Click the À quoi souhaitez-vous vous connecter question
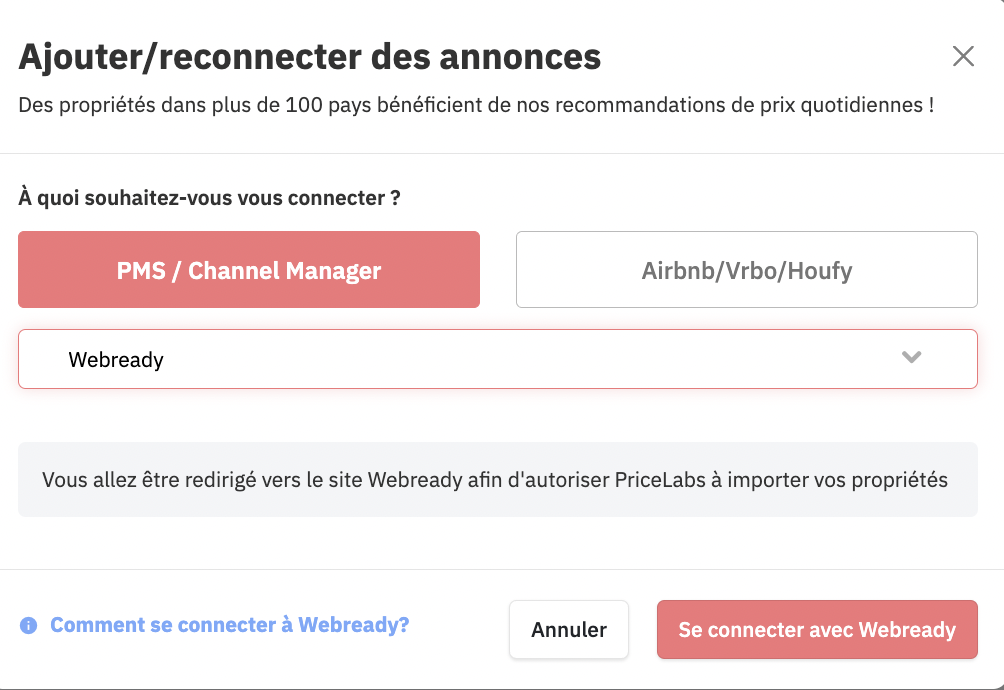Screen dimensions: 1004x690 [209, 198]
